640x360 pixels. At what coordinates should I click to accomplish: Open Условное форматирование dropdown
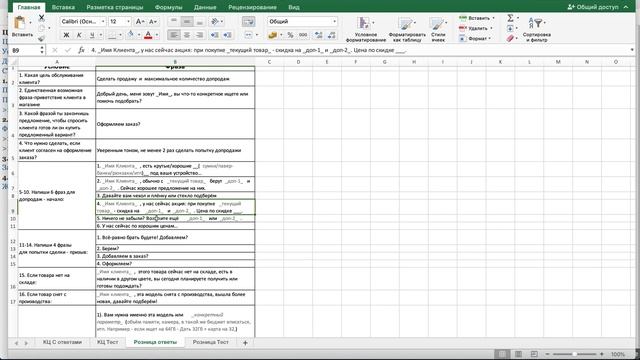coord(366,29)
